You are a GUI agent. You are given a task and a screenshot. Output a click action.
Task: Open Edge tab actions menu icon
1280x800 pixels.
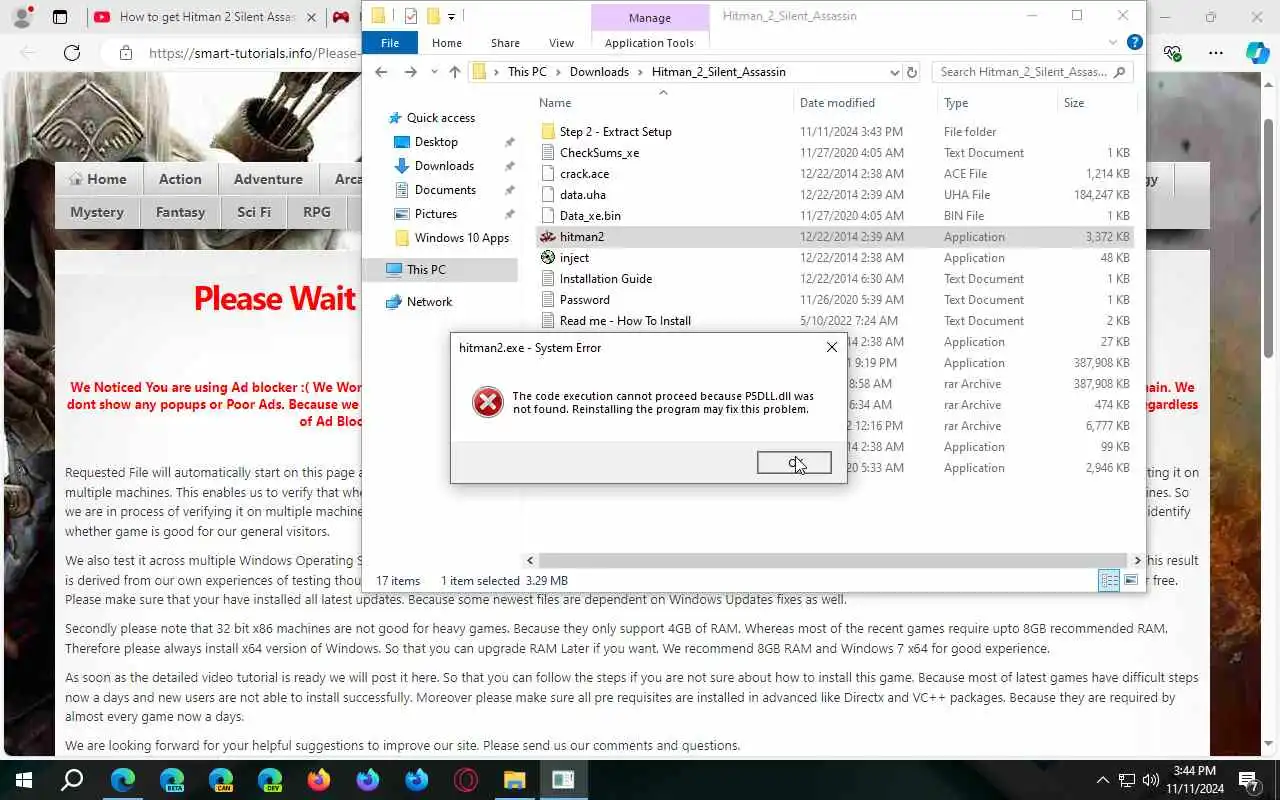pos(60,17)
